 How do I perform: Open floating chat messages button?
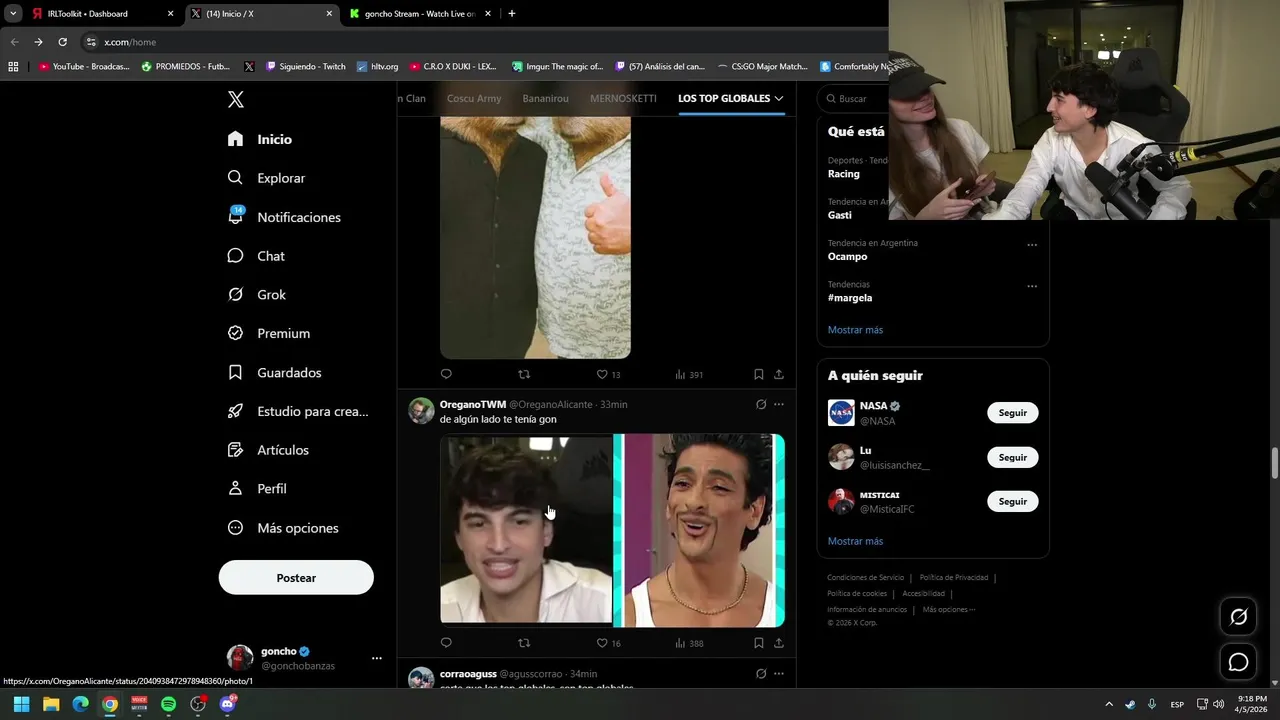coord(1238,662)
